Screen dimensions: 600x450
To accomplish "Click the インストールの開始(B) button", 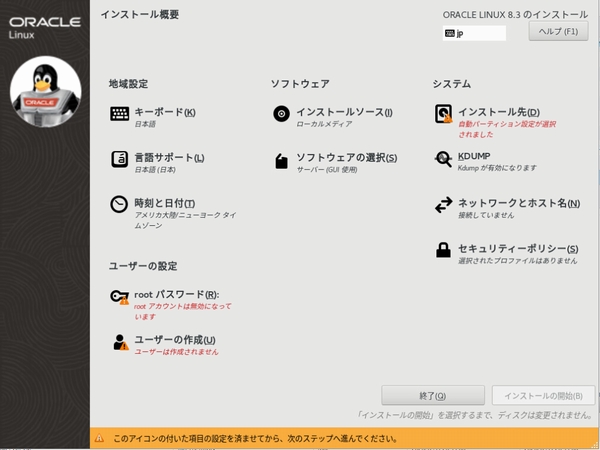I will [x=543, y=395].
